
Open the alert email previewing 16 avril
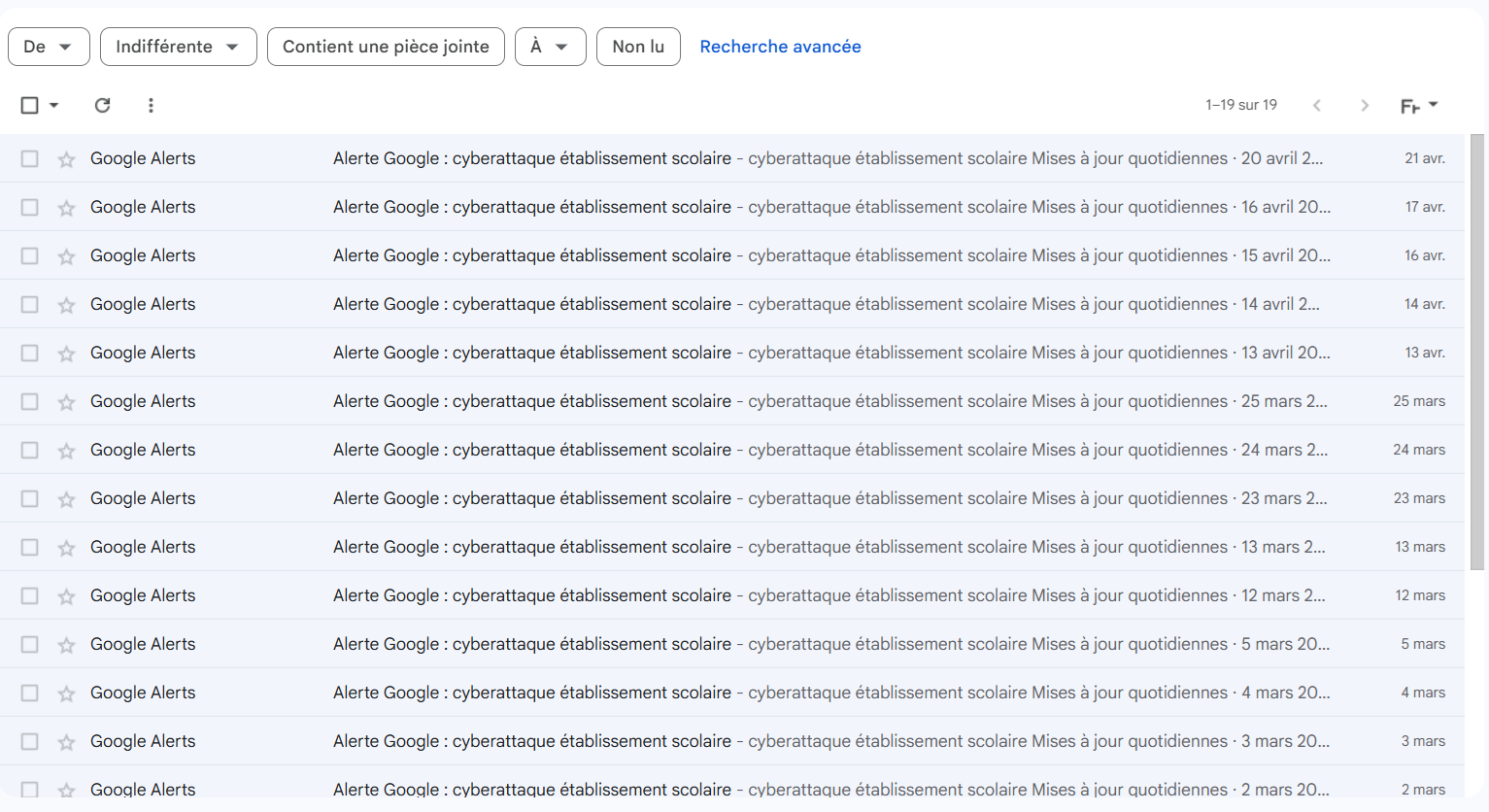click(x=732, y=207)
